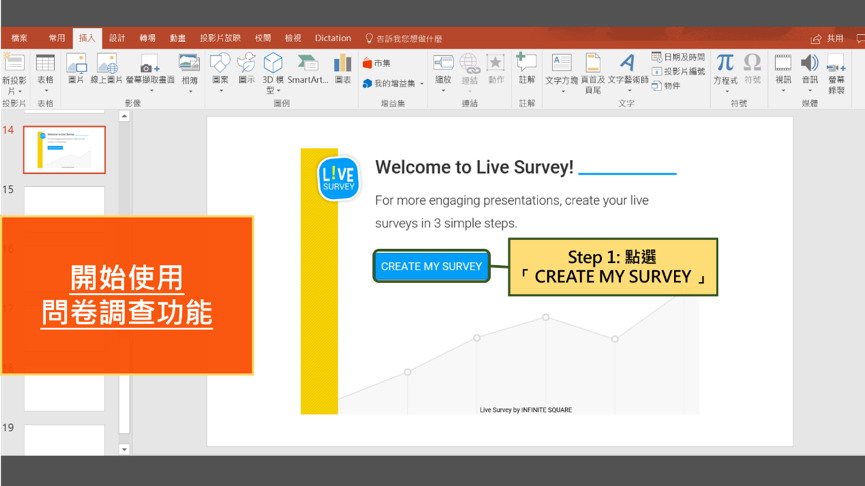
Task: Expand the 視訊 dropdown arrow
Action: click(783, 91)
